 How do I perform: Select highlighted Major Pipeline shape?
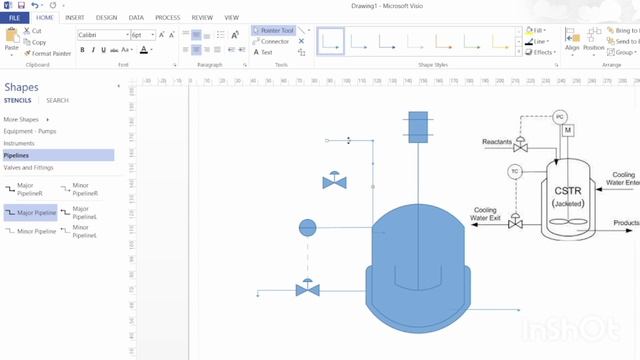click(31, 213)
